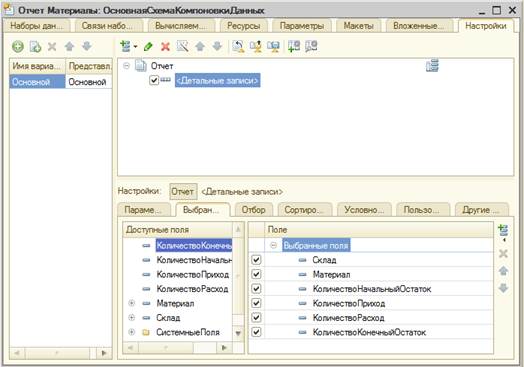Expand the СистемныеПоля folder
The image size is (524, 367).
click(x=131, y=332)
